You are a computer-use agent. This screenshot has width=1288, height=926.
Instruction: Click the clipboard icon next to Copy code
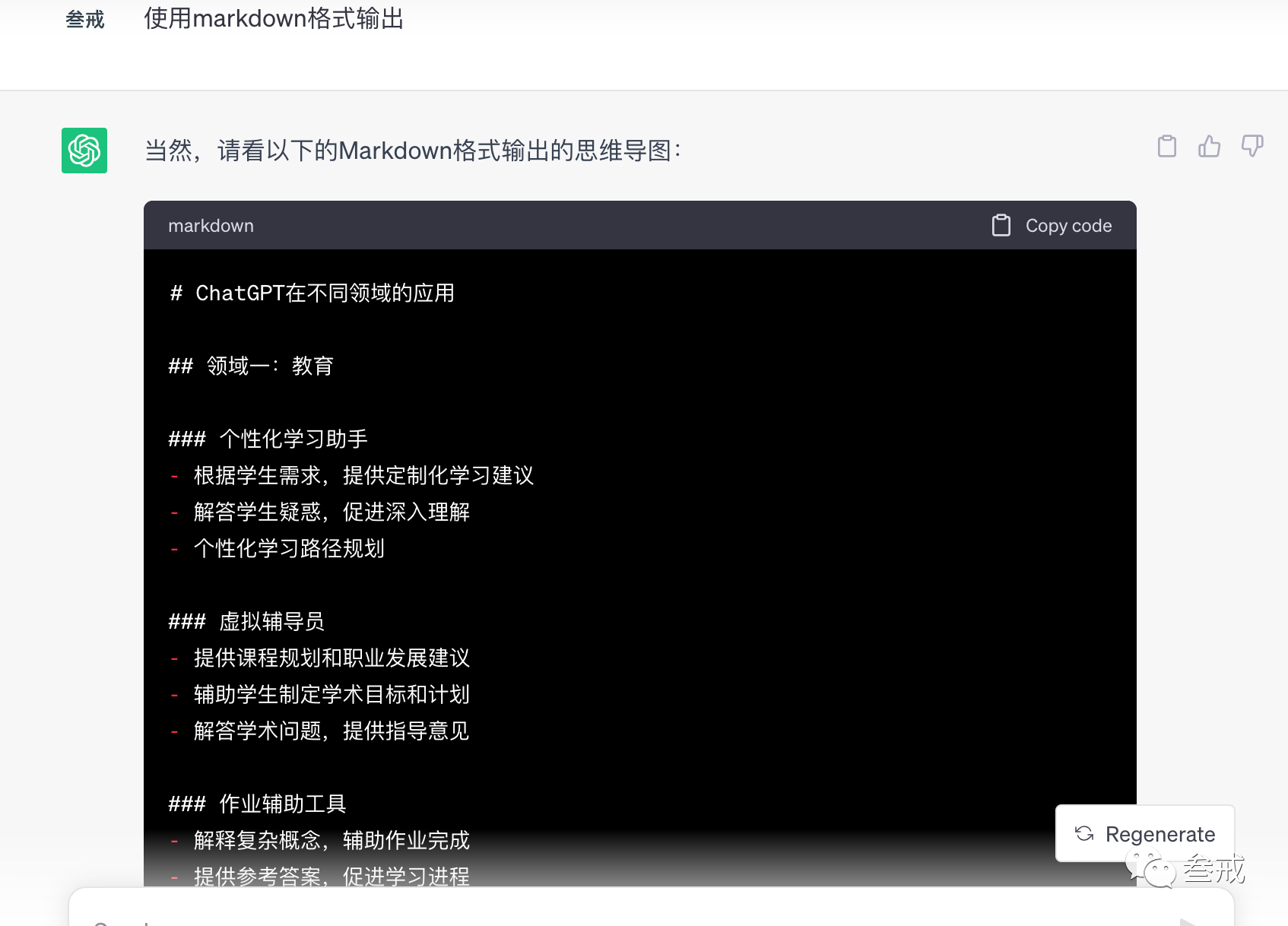tap(1001, 225)
